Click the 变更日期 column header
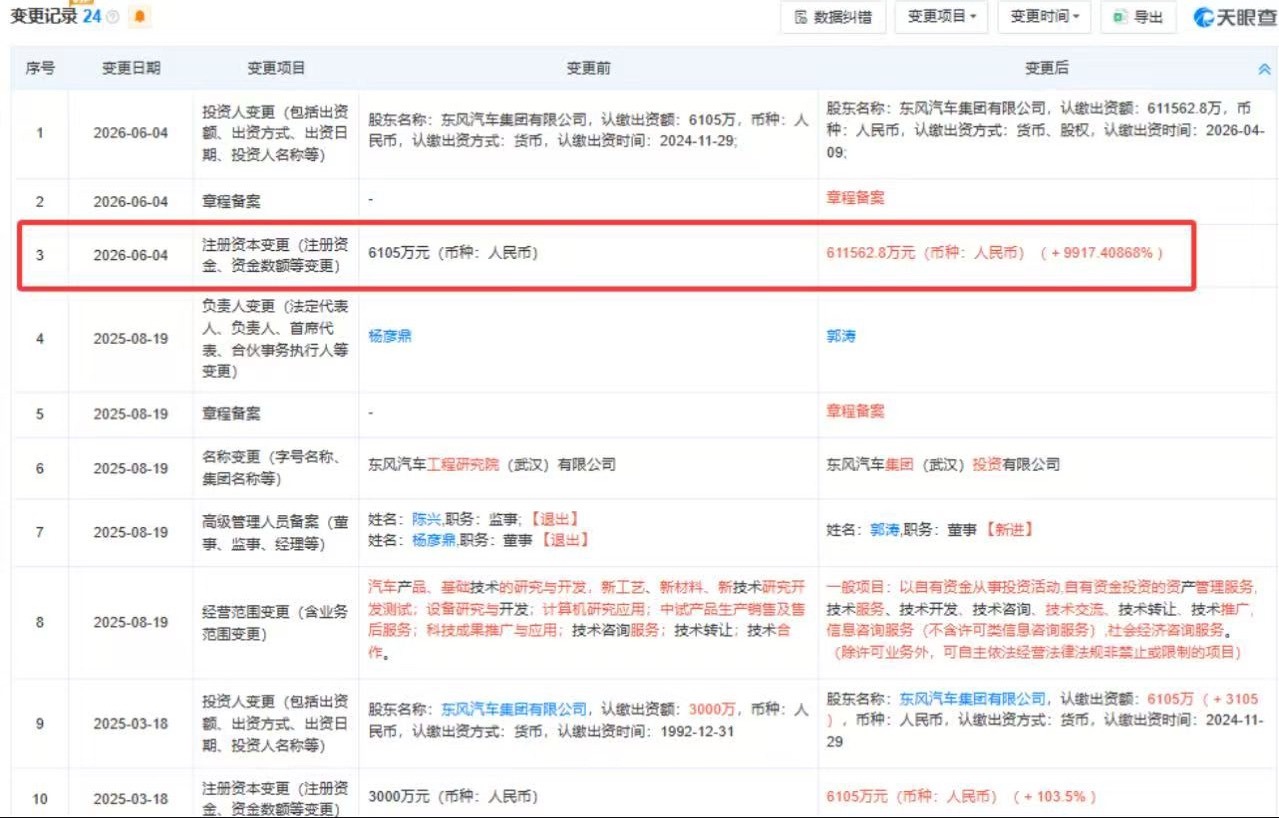 131,68
